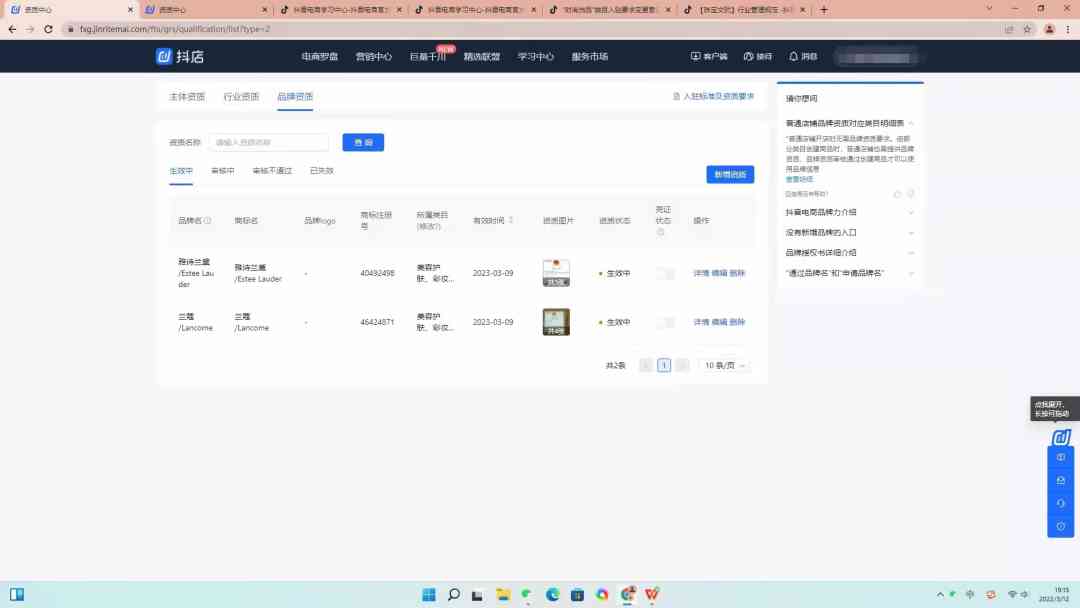Click the browser page reload icon
Image resolution: width=1080 pixels, height=608 pixels.
(x=48, y=29)
